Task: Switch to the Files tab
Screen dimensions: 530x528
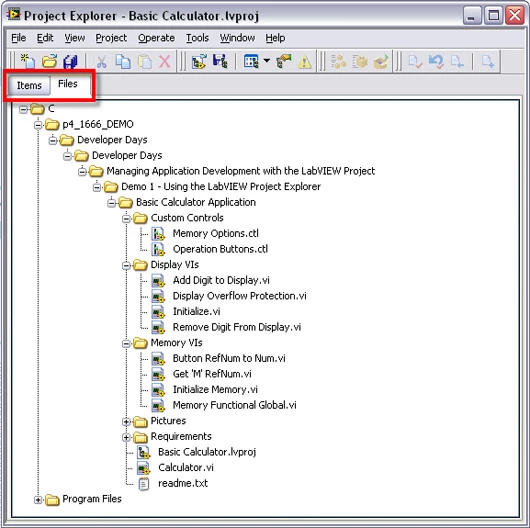Action: point(68,84)
